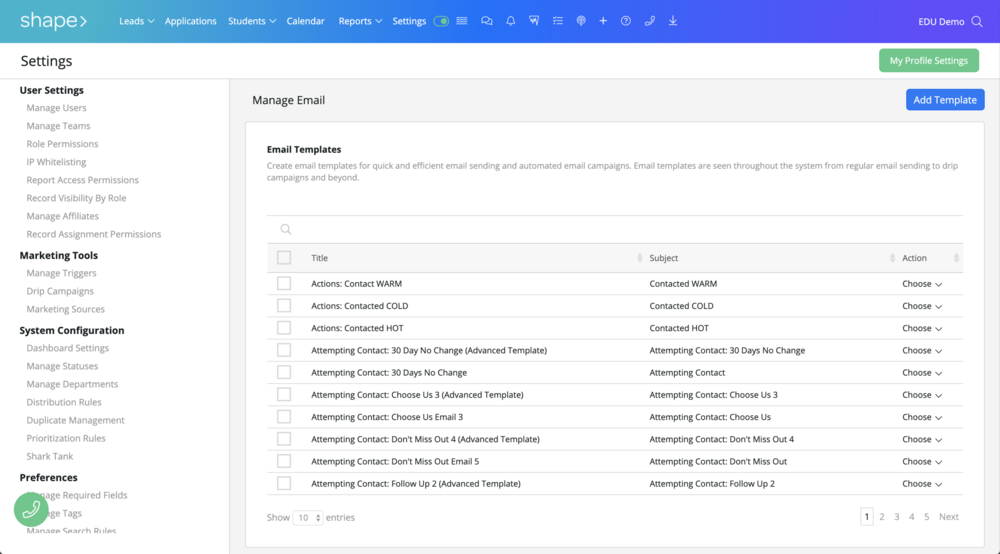Open the Don't Miss Out Email 5 template title
This screenshot has height=554, width=1000.
point(395,462)
